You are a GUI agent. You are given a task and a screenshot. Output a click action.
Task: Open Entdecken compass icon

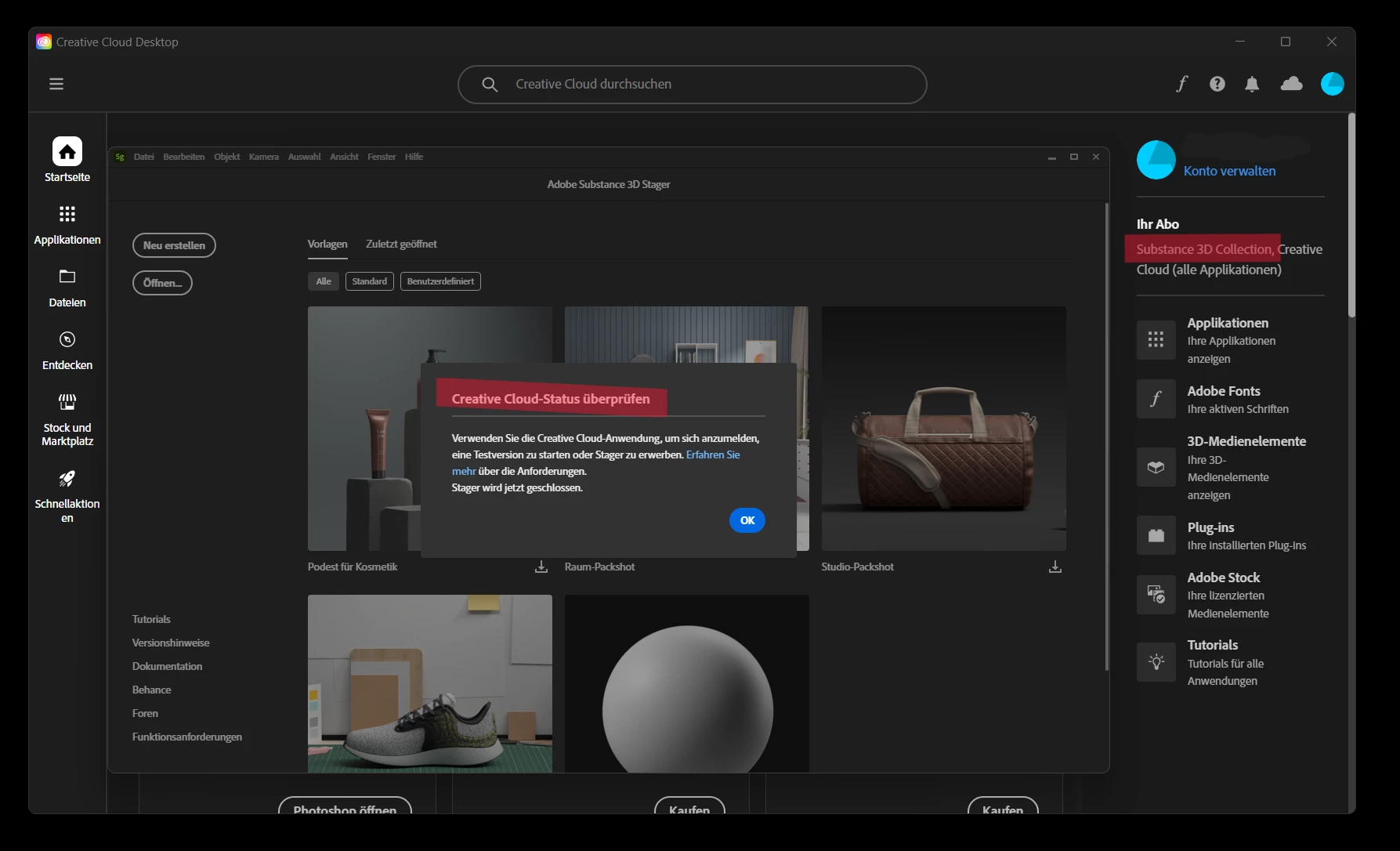coord(67,339)
